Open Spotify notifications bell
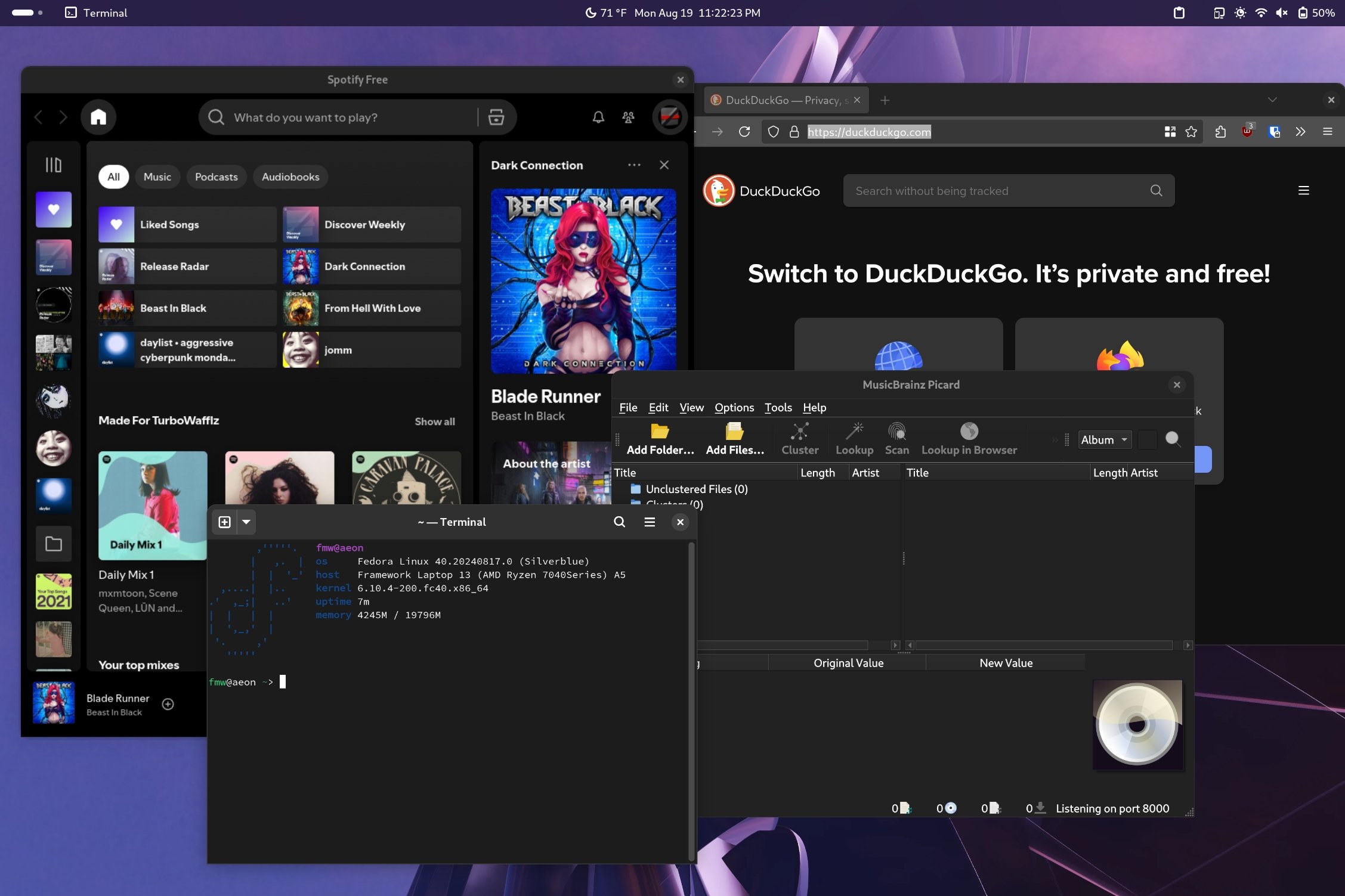The image size is (1345, 896). coord(598,117)
